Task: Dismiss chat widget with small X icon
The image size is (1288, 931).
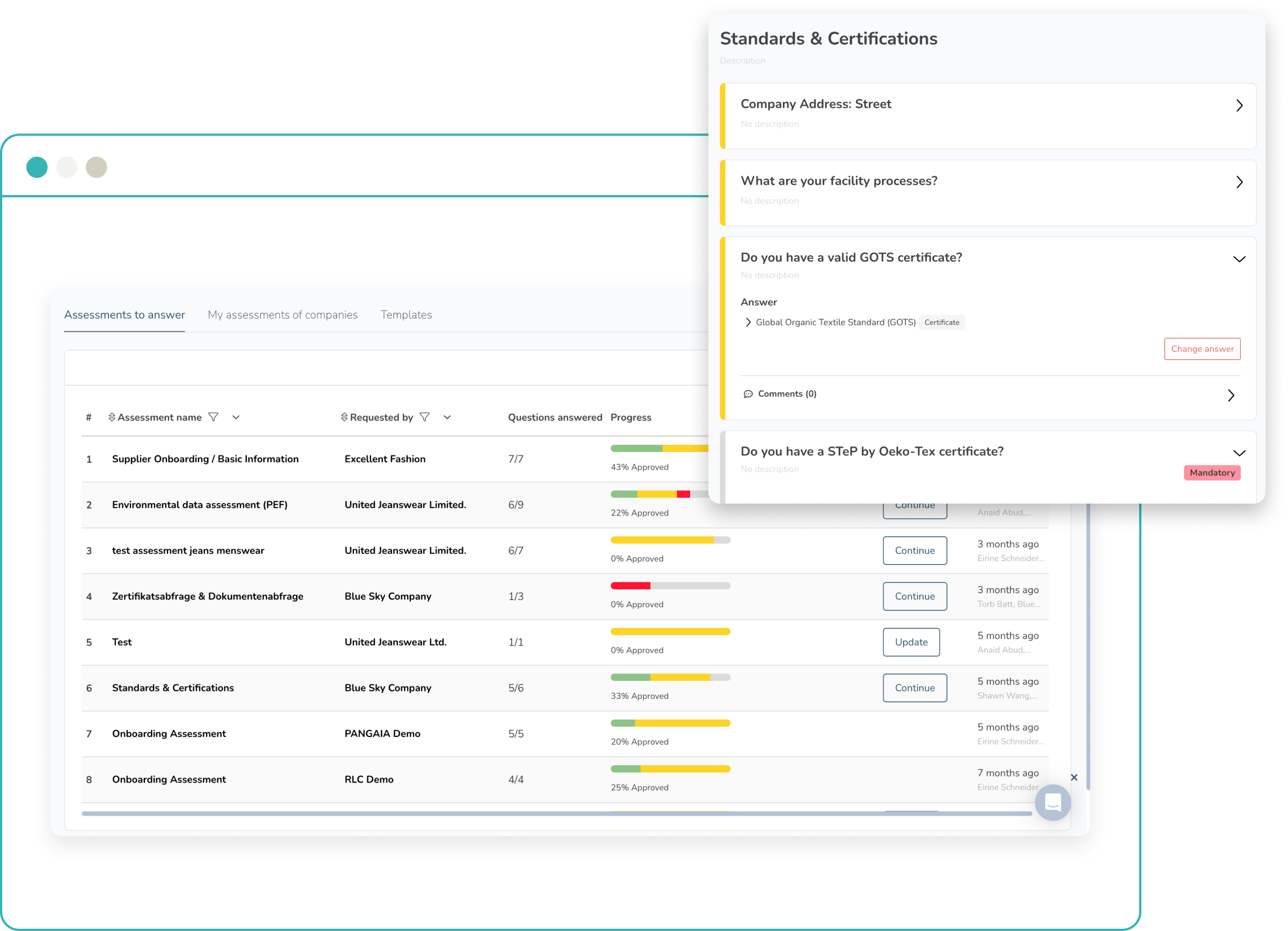Action: 1073,777
